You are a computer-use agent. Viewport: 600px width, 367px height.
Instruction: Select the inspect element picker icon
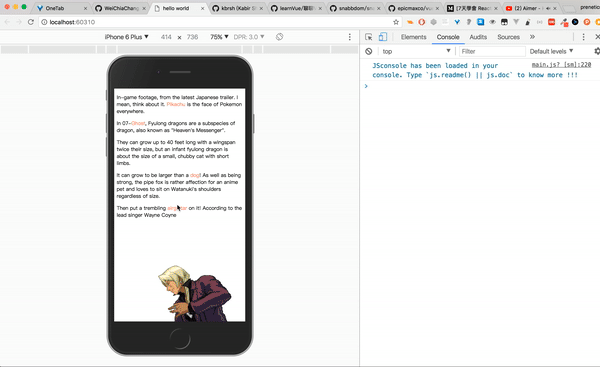click(368, 37)
